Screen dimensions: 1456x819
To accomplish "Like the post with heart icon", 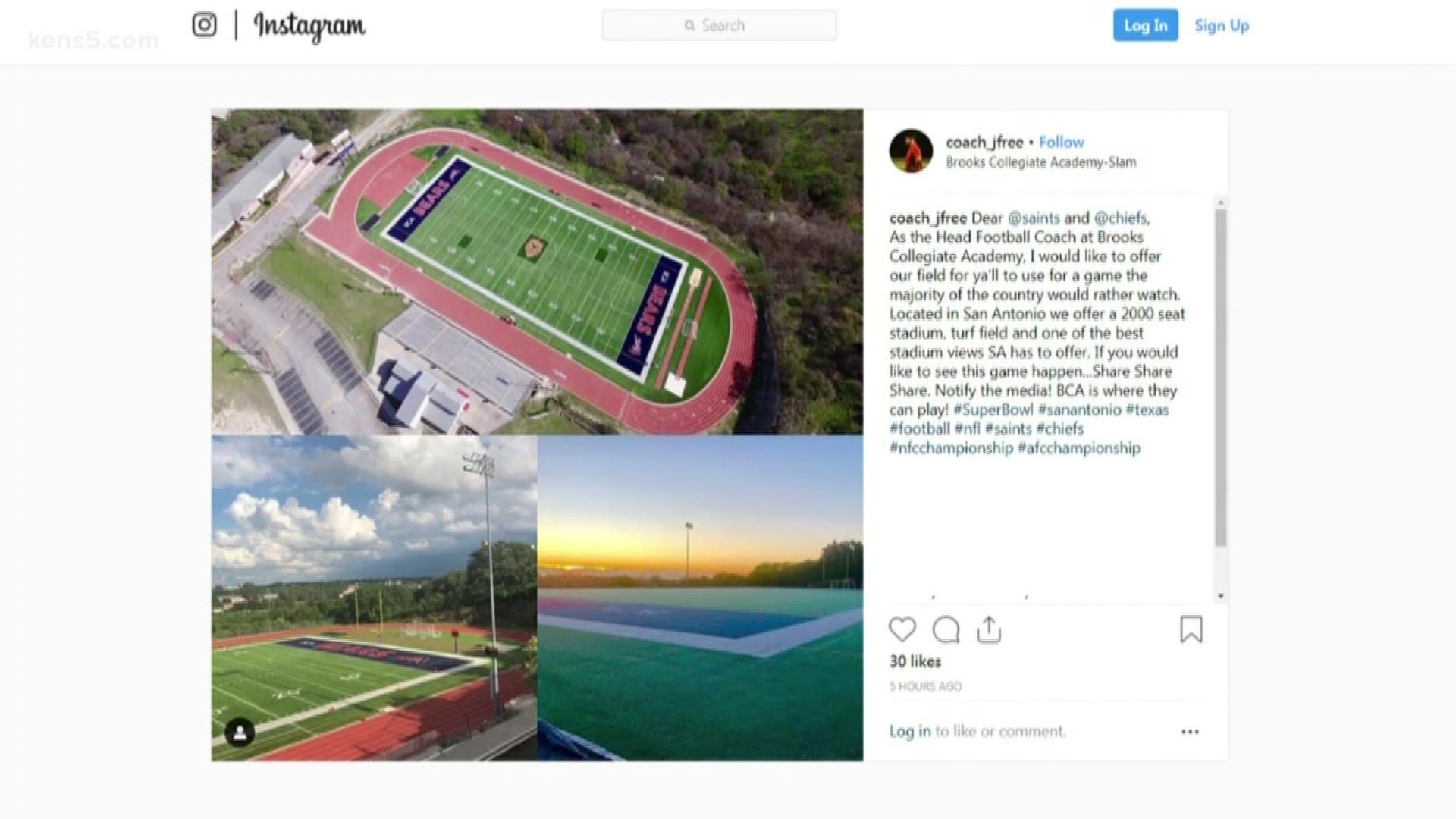I will tap(902, 629).
